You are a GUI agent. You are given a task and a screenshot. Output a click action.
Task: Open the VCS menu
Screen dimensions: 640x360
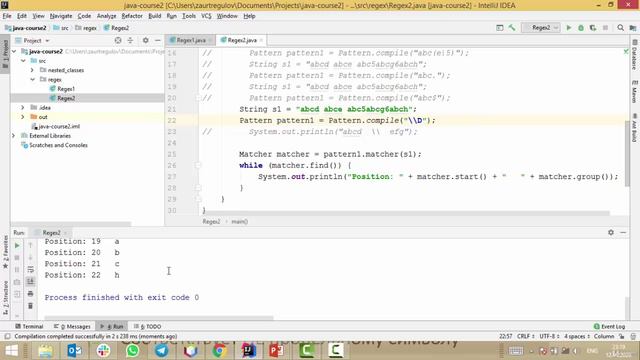206,16
